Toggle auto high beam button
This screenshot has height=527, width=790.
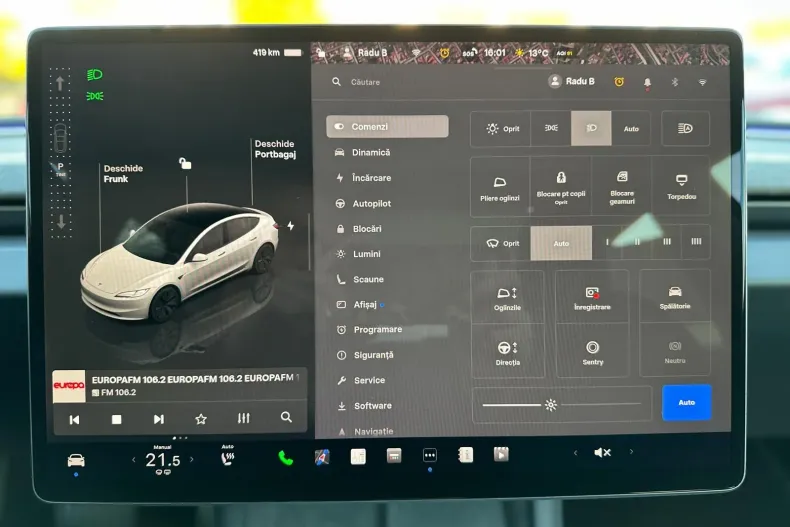coord(685,128)
